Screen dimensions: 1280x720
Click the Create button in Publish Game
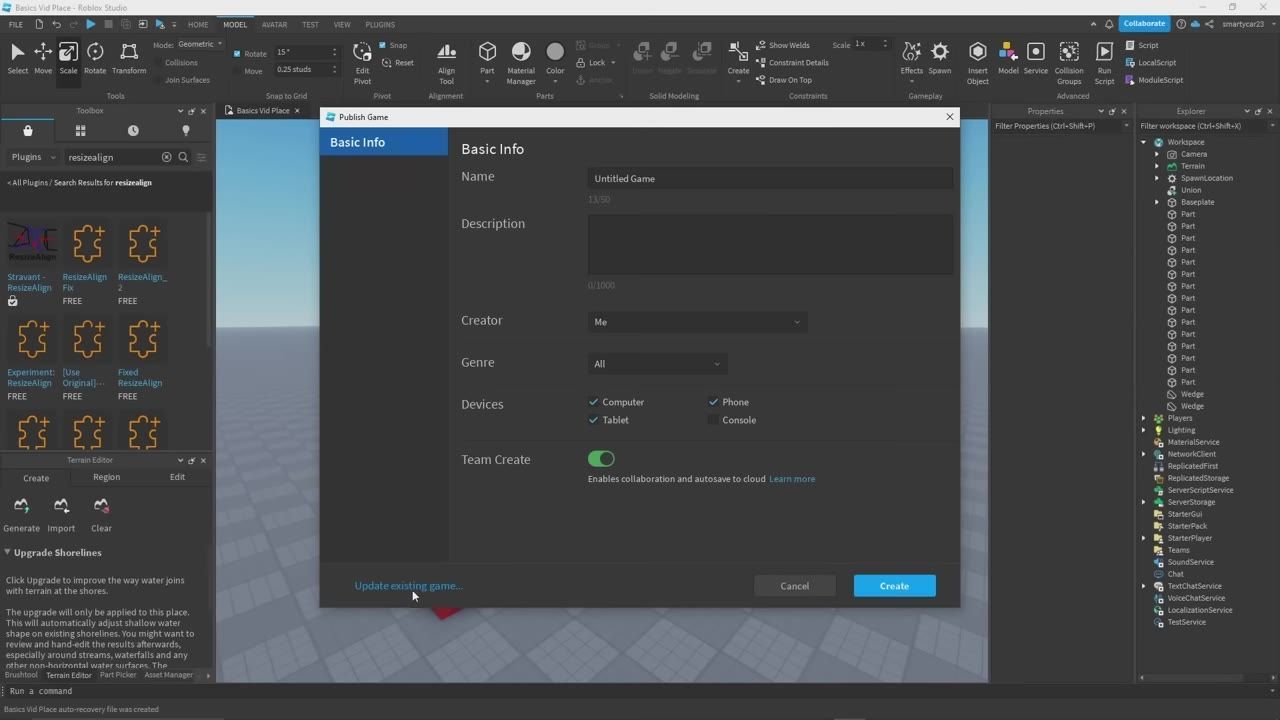point(894,586)
